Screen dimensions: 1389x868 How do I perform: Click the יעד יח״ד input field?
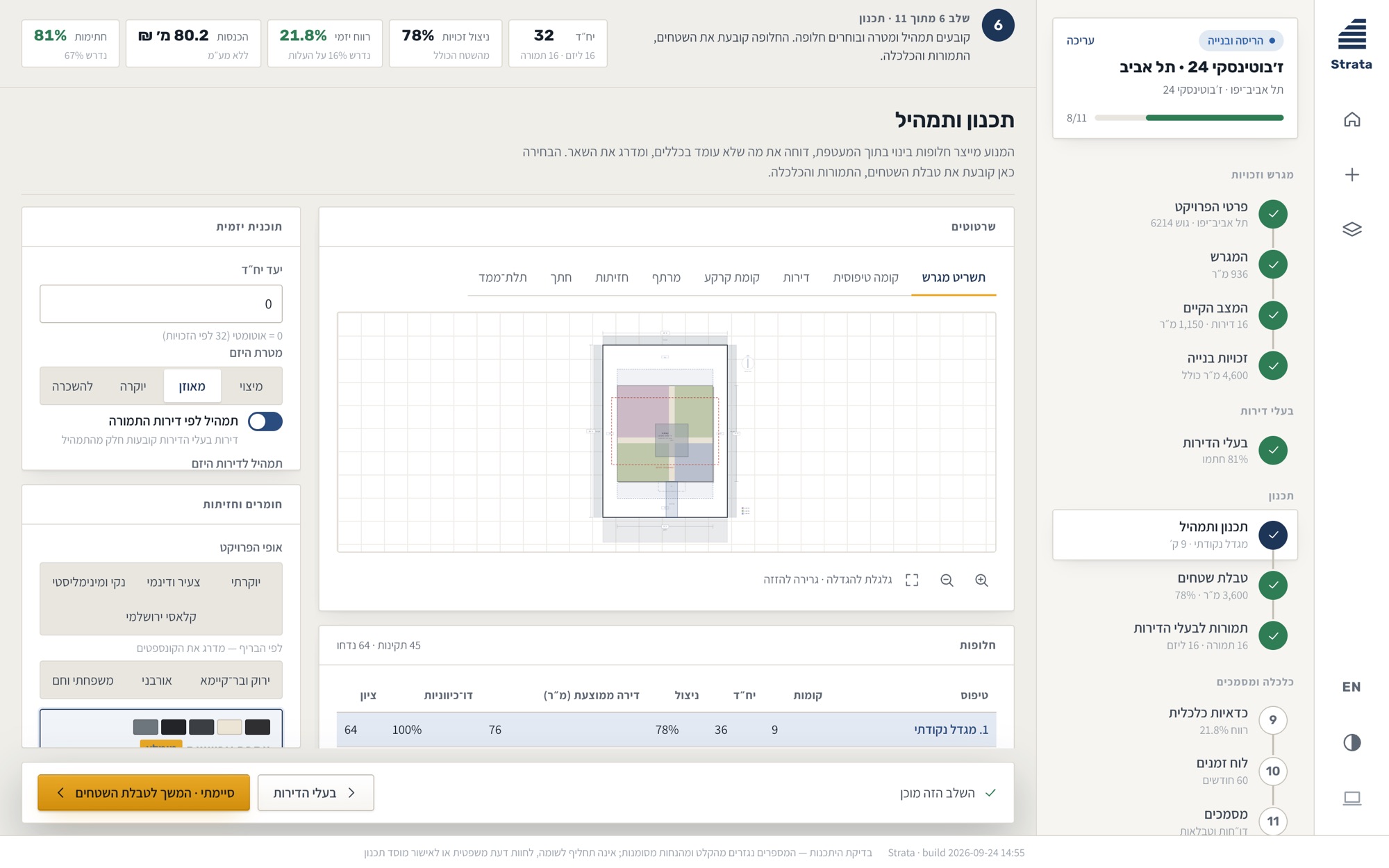[161, 304]
